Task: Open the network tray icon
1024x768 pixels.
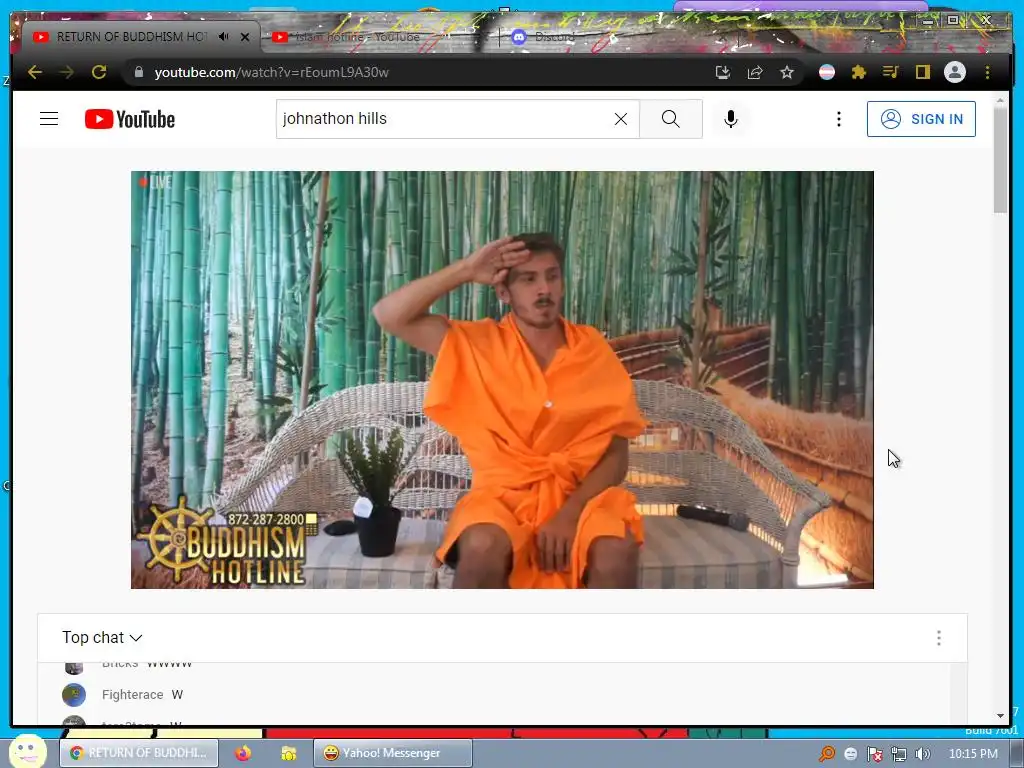Action: [899, 754]
